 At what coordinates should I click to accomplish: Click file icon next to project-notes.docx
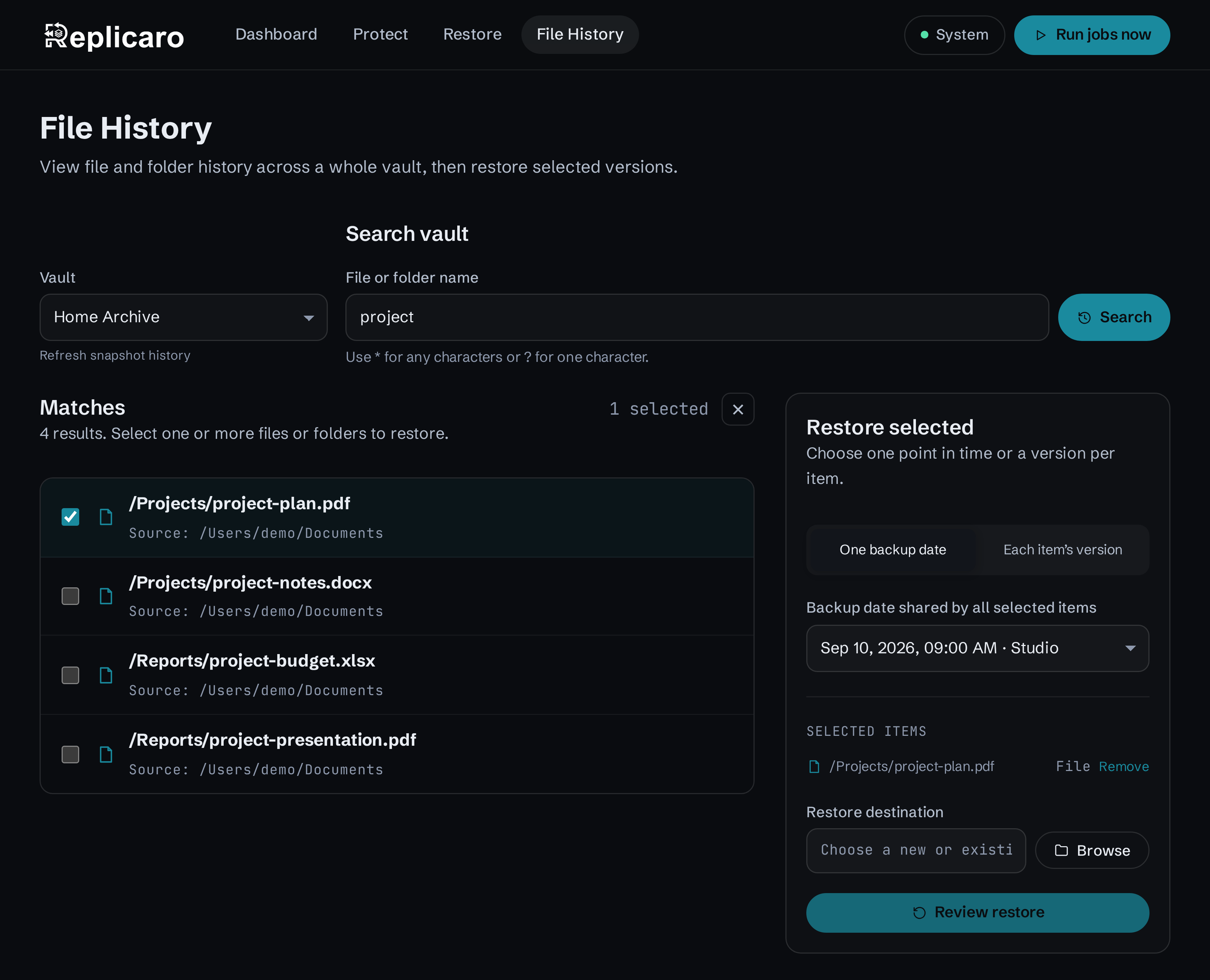pyautogui.click(x=106, y=596)
